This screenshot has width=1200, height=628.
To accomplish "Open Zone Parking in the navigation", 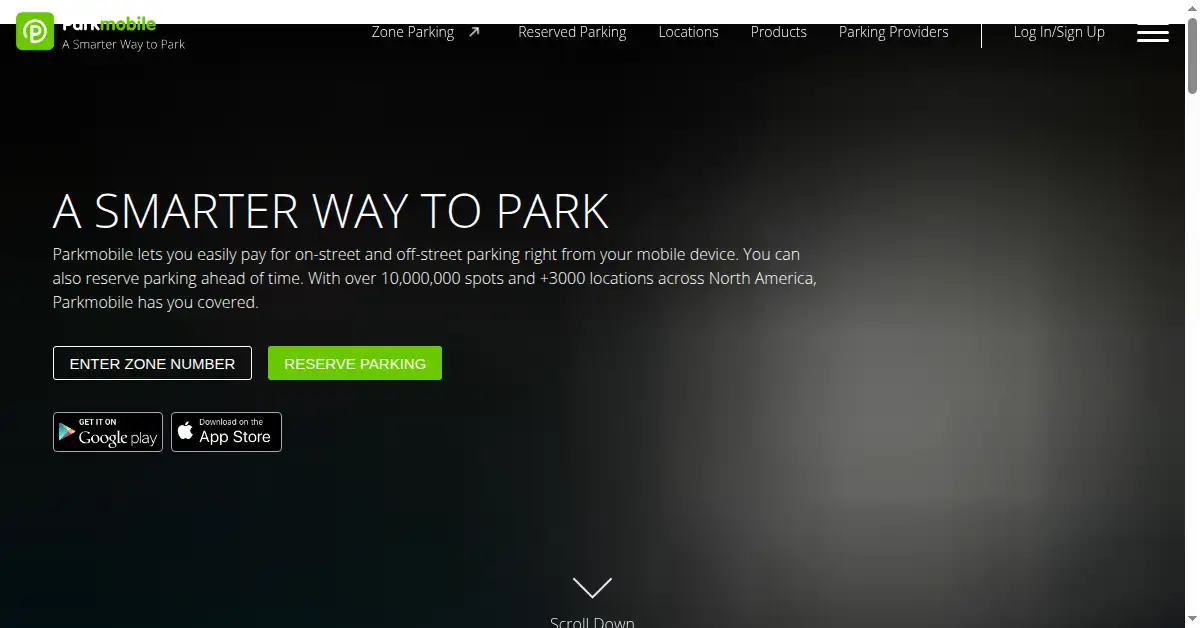I will pyautogui.click(x=413, y=32).
